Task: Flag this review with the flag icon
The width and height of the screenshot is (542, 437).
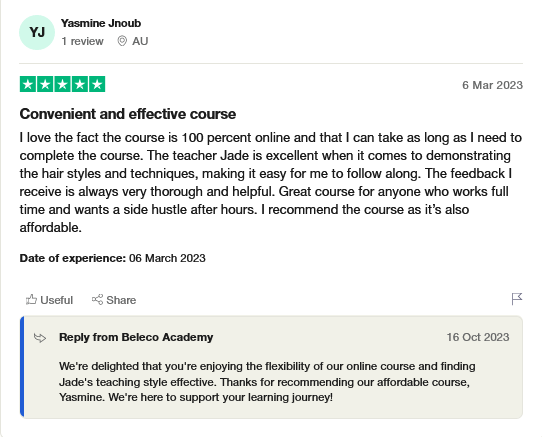Action: (x=517, y=299)
